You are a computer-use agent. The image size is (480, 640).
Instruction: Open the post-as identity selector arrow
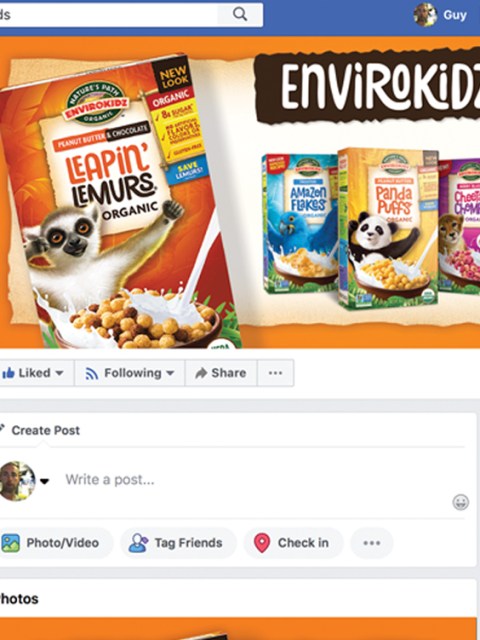(44, 481)
